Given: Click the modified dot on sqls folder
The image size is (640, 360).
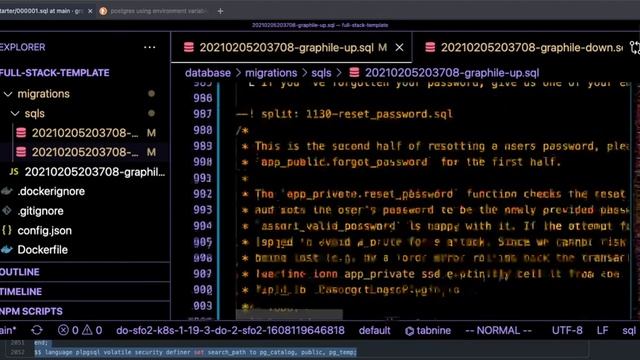Looking at the screenshot, I should coord(151,113).
